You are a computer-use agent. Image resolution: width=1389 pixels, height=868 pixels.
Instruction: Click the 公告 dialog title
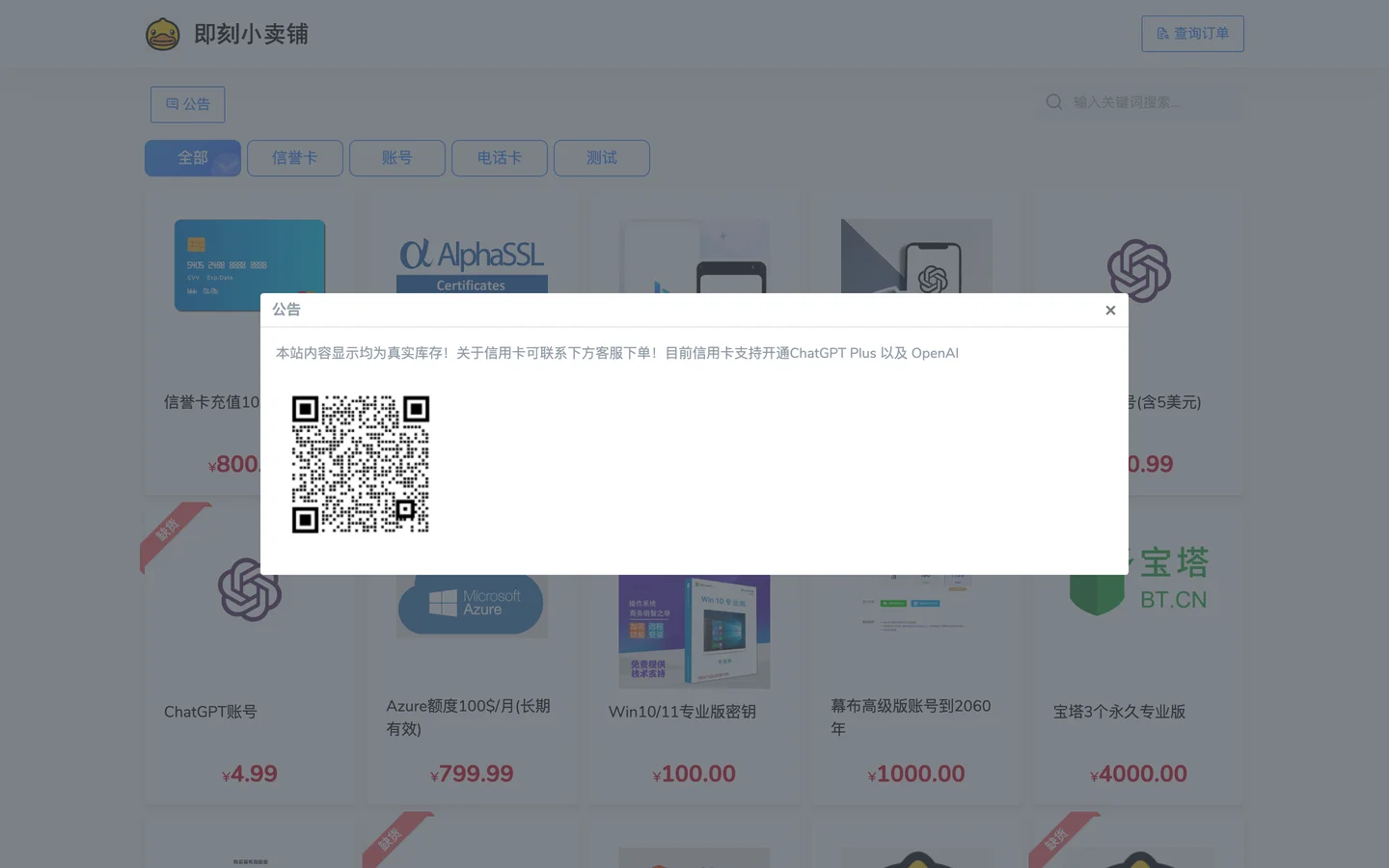click(x=286, y=310)
